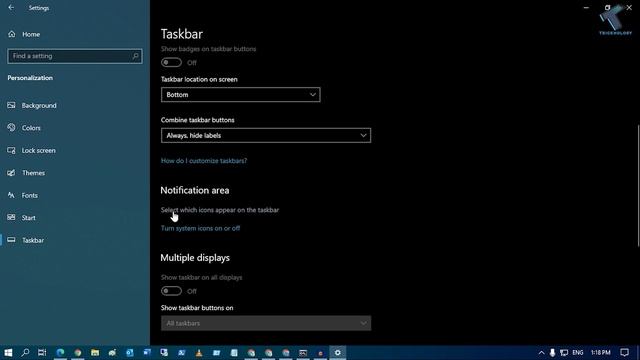Expand the Taskbar location on screen dropdown
640x360 pixels.
[240, 95]
